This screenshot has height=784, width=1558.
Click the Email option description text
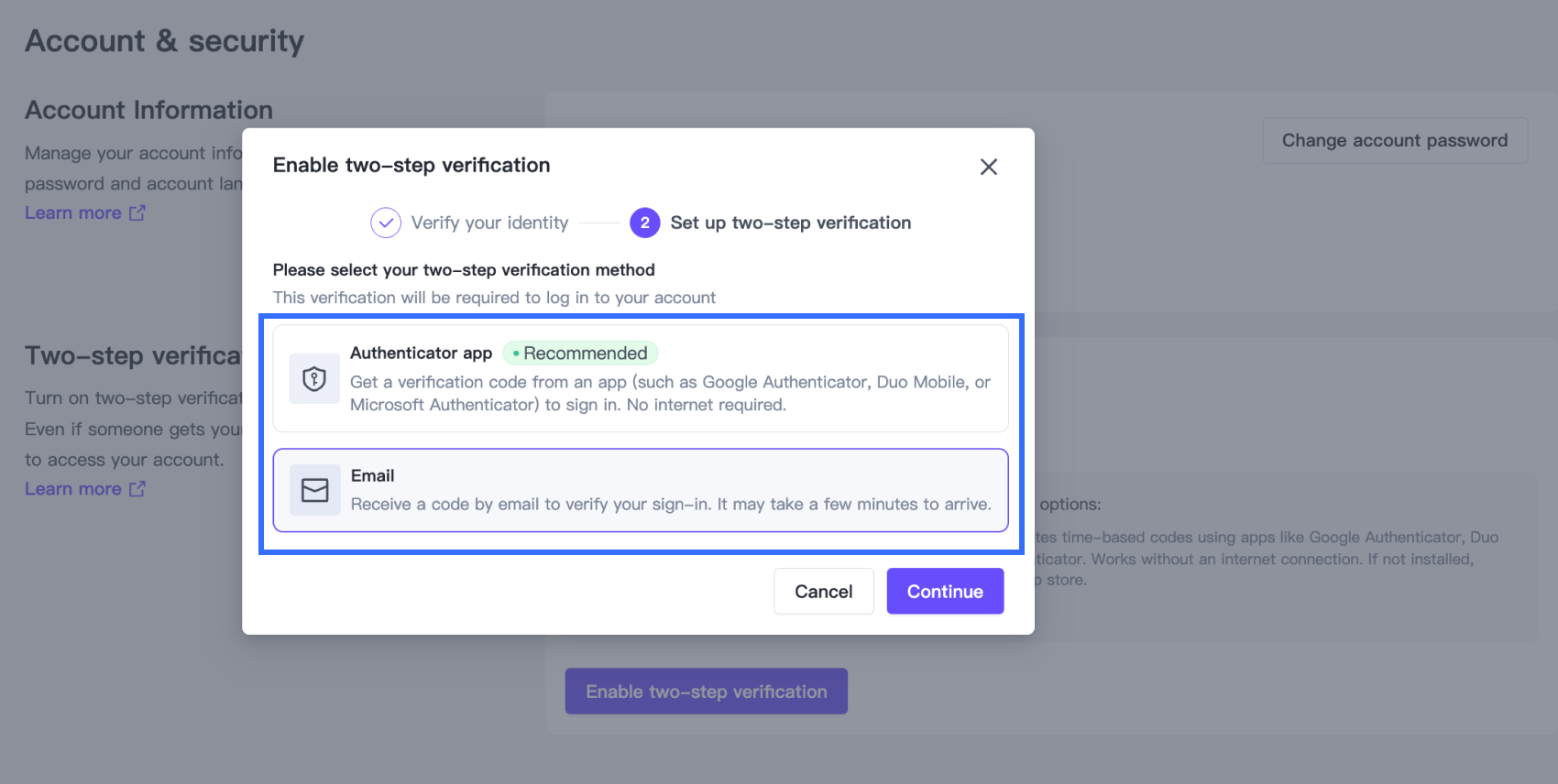[670, 505]
